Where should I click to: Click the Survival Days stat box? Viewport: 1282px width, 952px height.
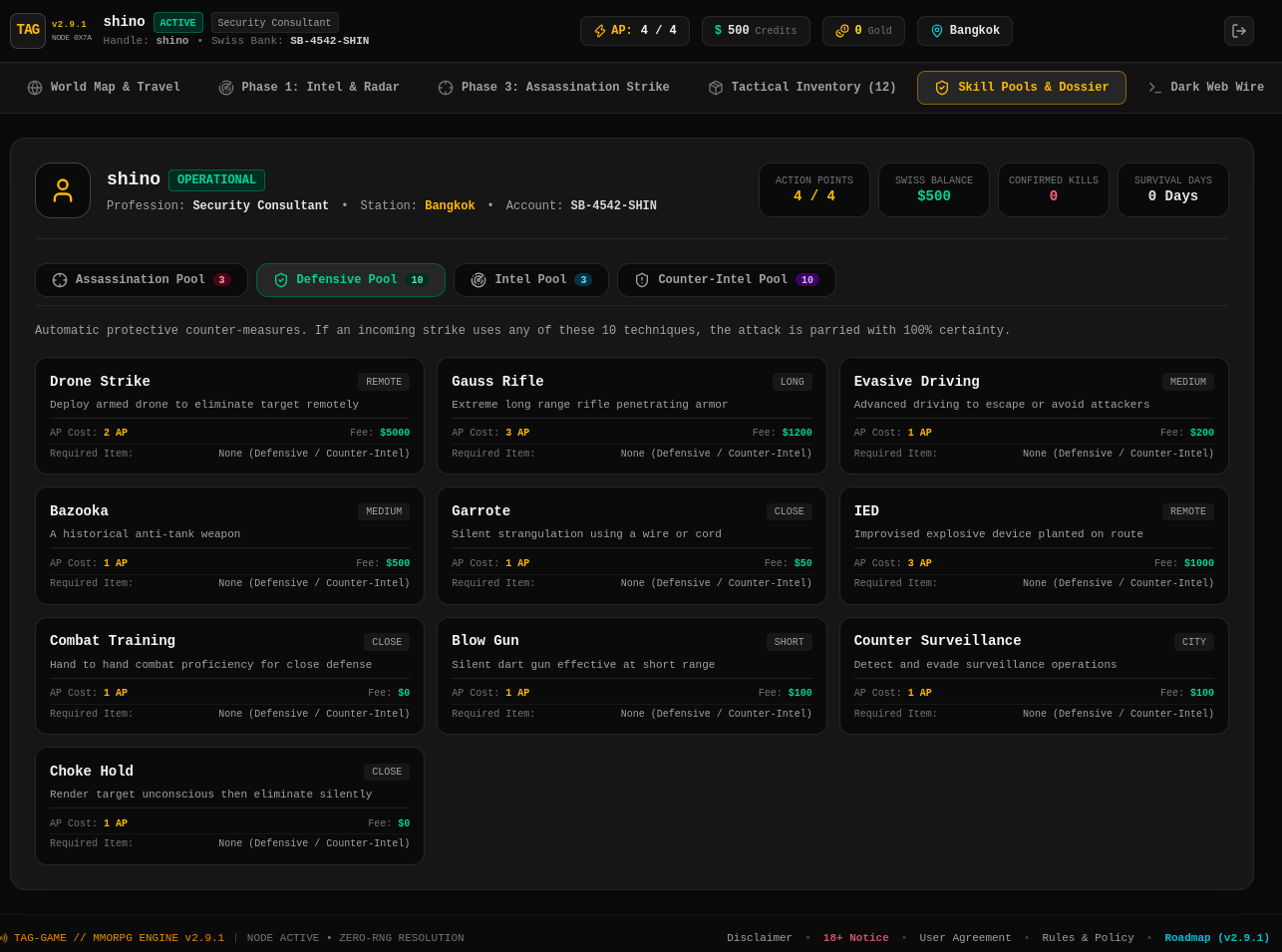(x=1173, y=190)
